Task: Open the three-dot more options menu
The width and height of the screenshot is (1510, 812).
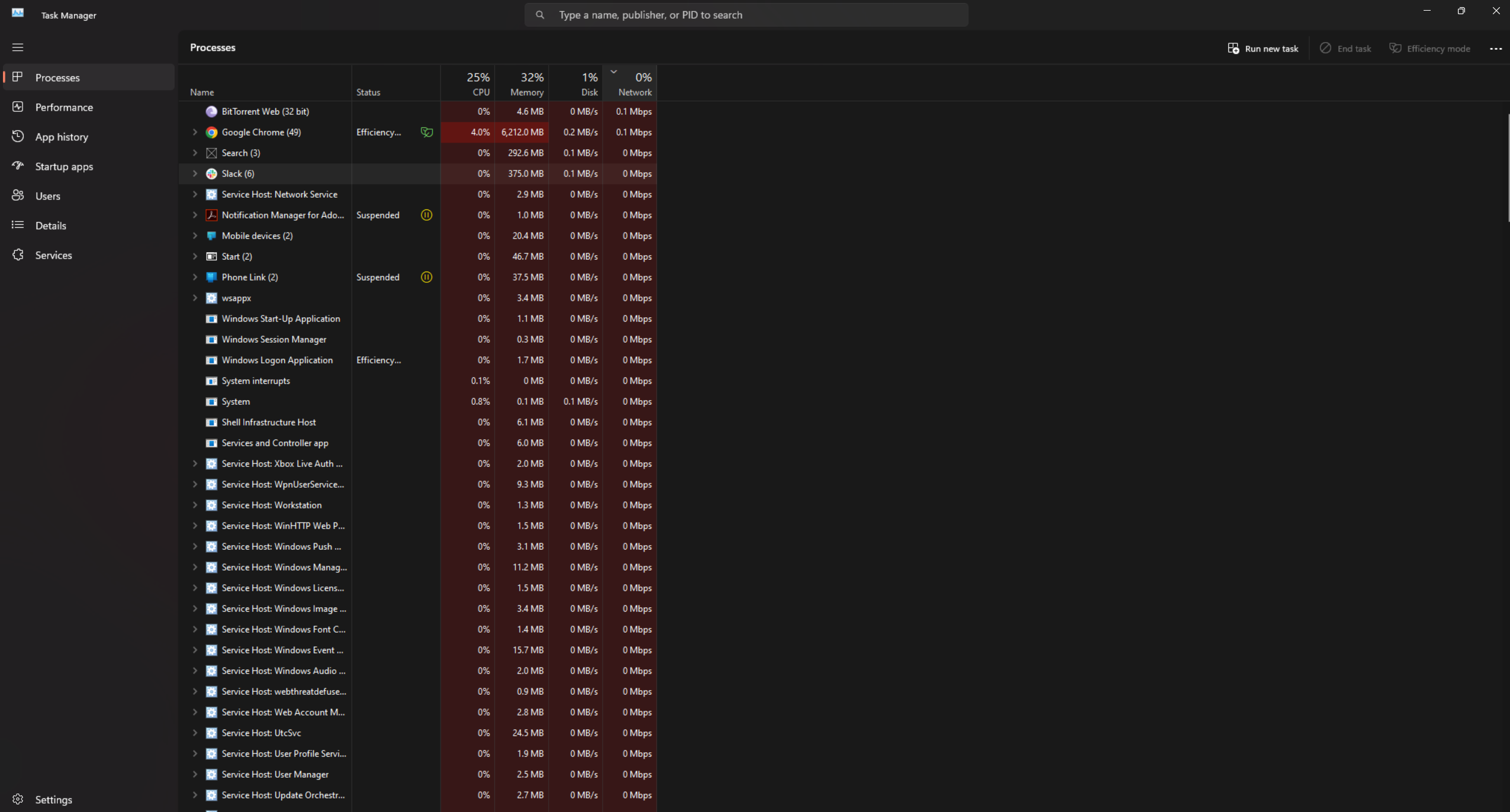Action: click(1495, 49)
